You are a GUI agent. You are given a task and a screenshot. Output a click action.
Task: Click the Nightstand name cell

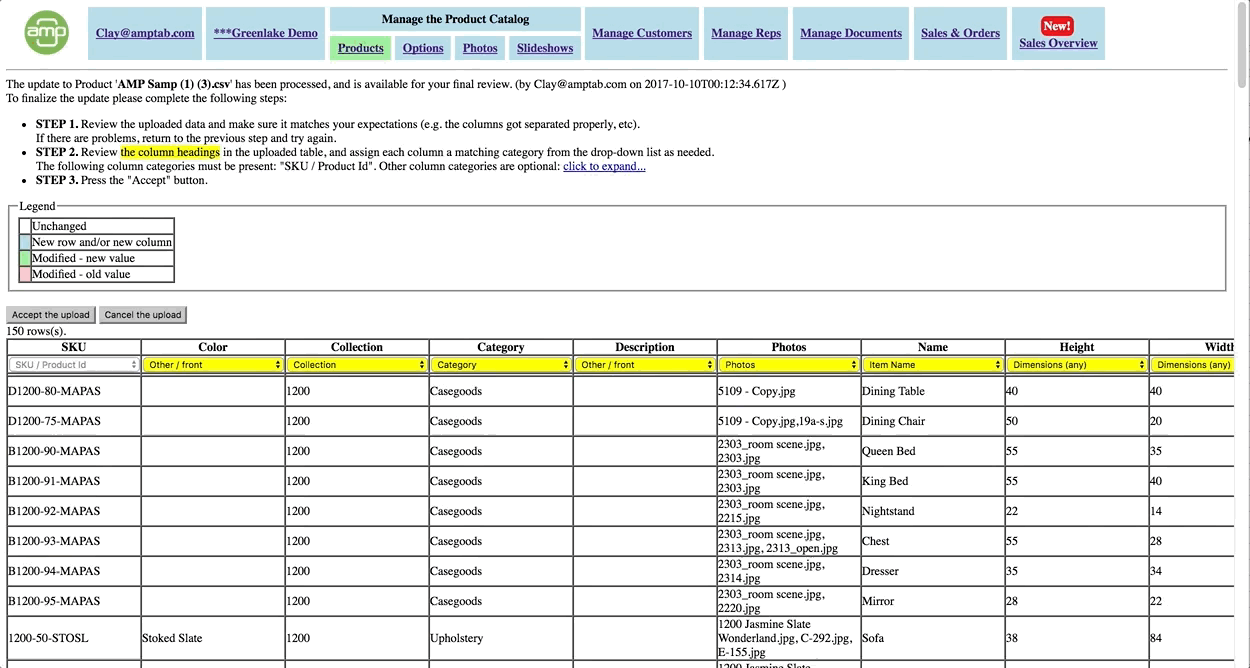(x=933, y=511)
